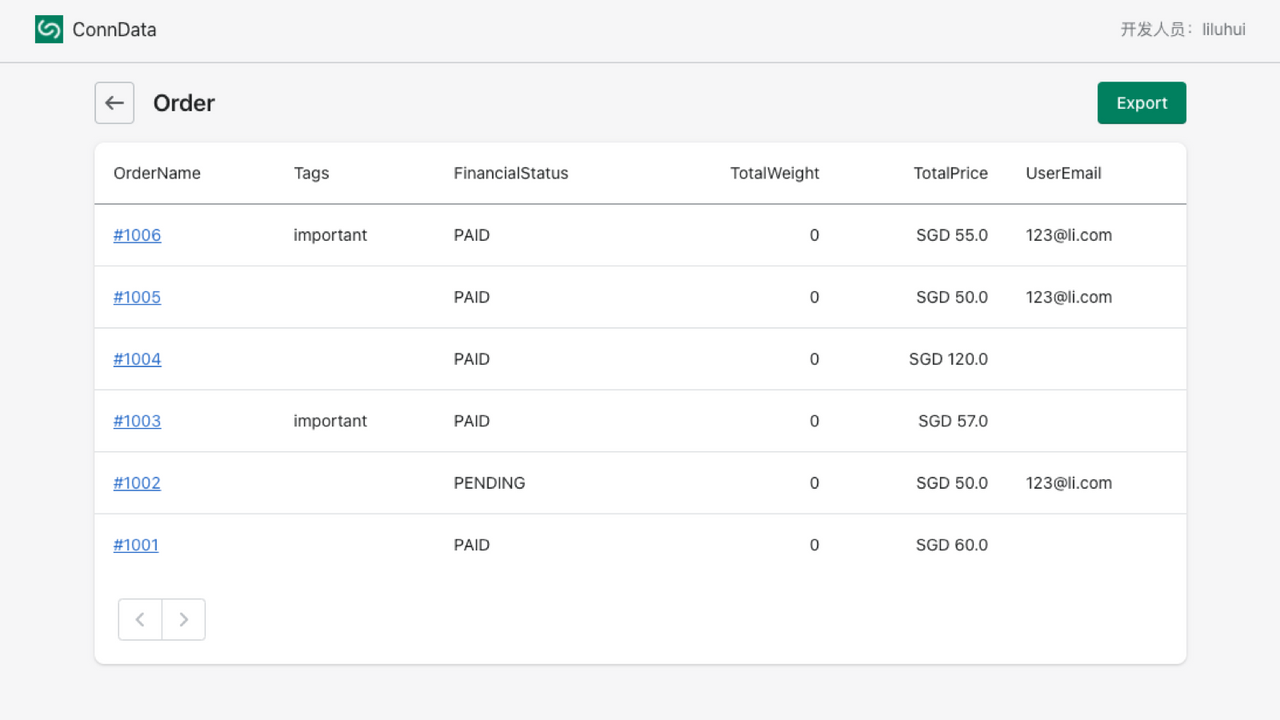Export the order list

pyautogui.click(x=1142, y=103)
